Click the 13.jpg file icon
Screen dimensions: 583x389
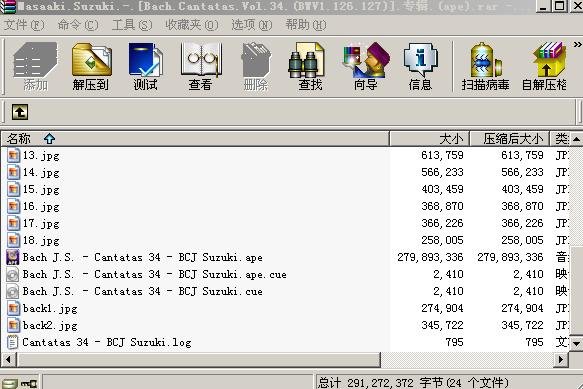click(13, 155)
